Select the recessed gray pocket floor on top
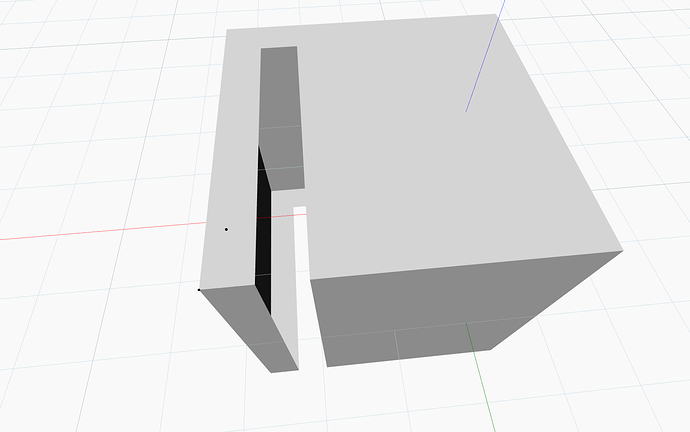The height and width of the screenshot is (432, 690). [x=281, y=119]
